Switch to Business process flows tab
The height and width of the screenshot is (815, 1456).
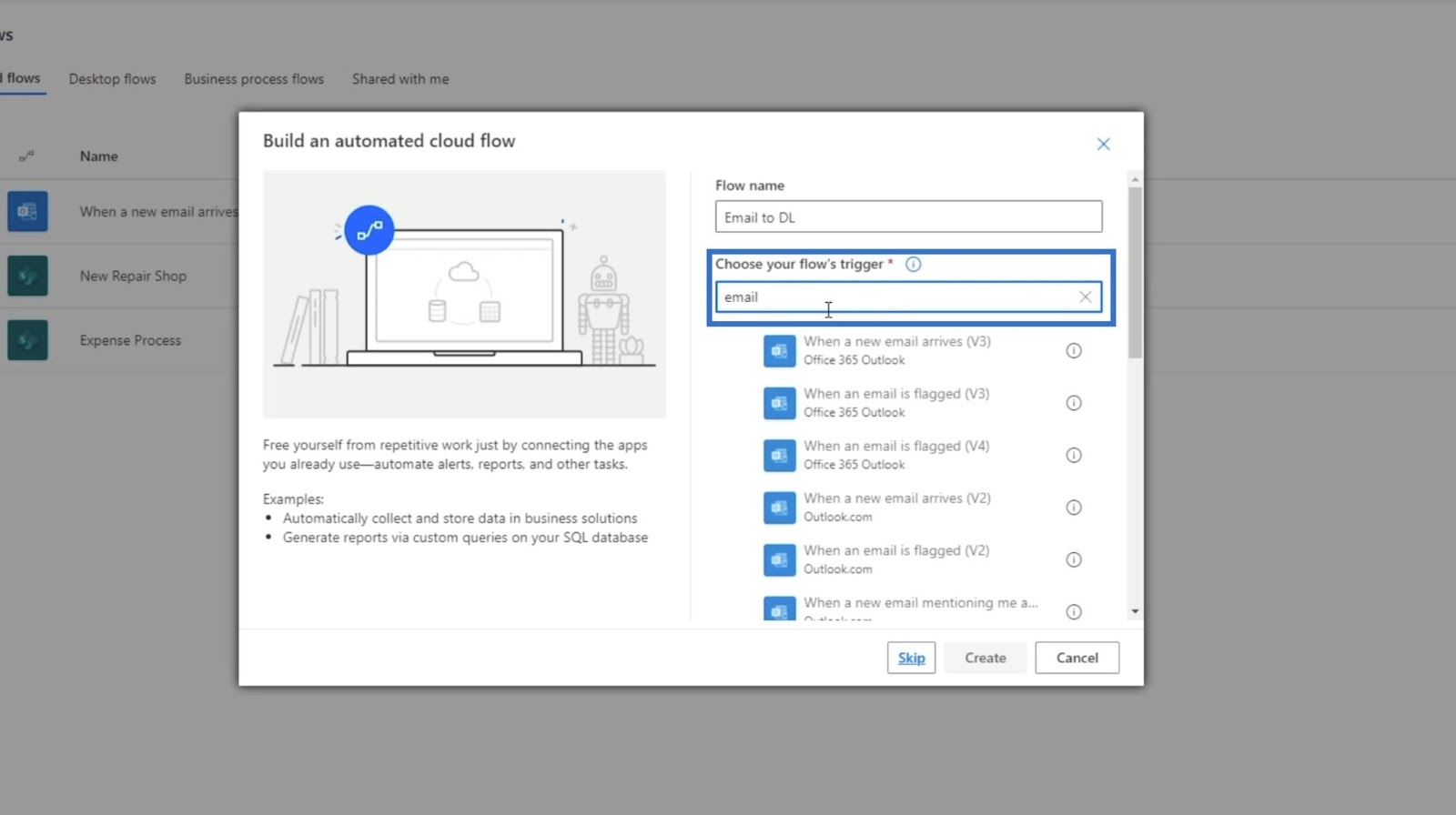(x=254, y=79)
